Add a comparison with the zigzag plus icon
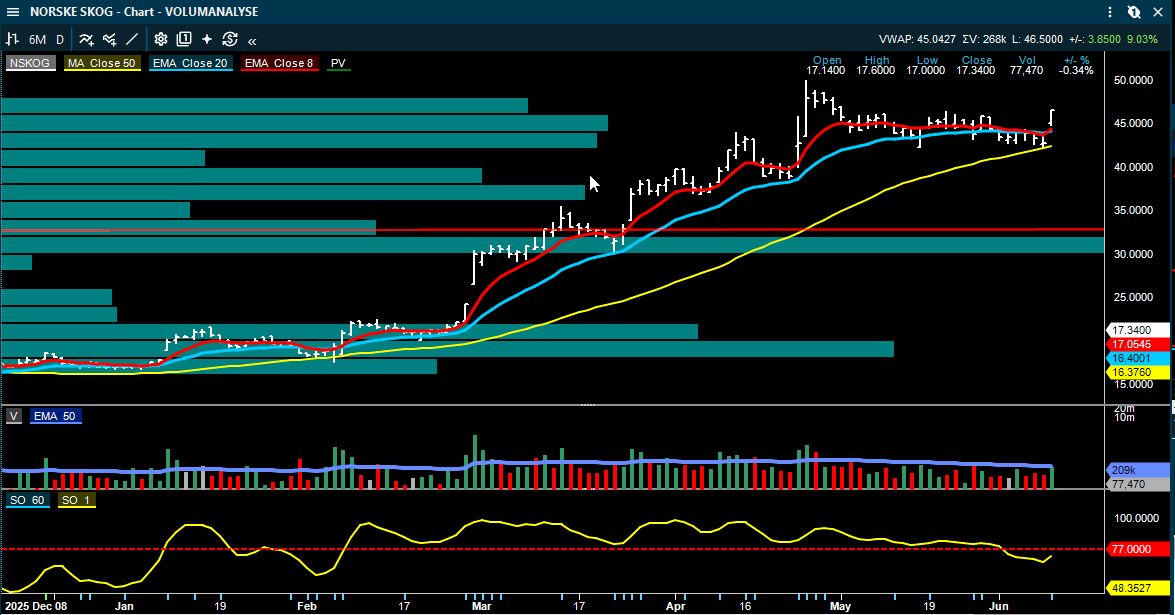 (x=110, y=39)
